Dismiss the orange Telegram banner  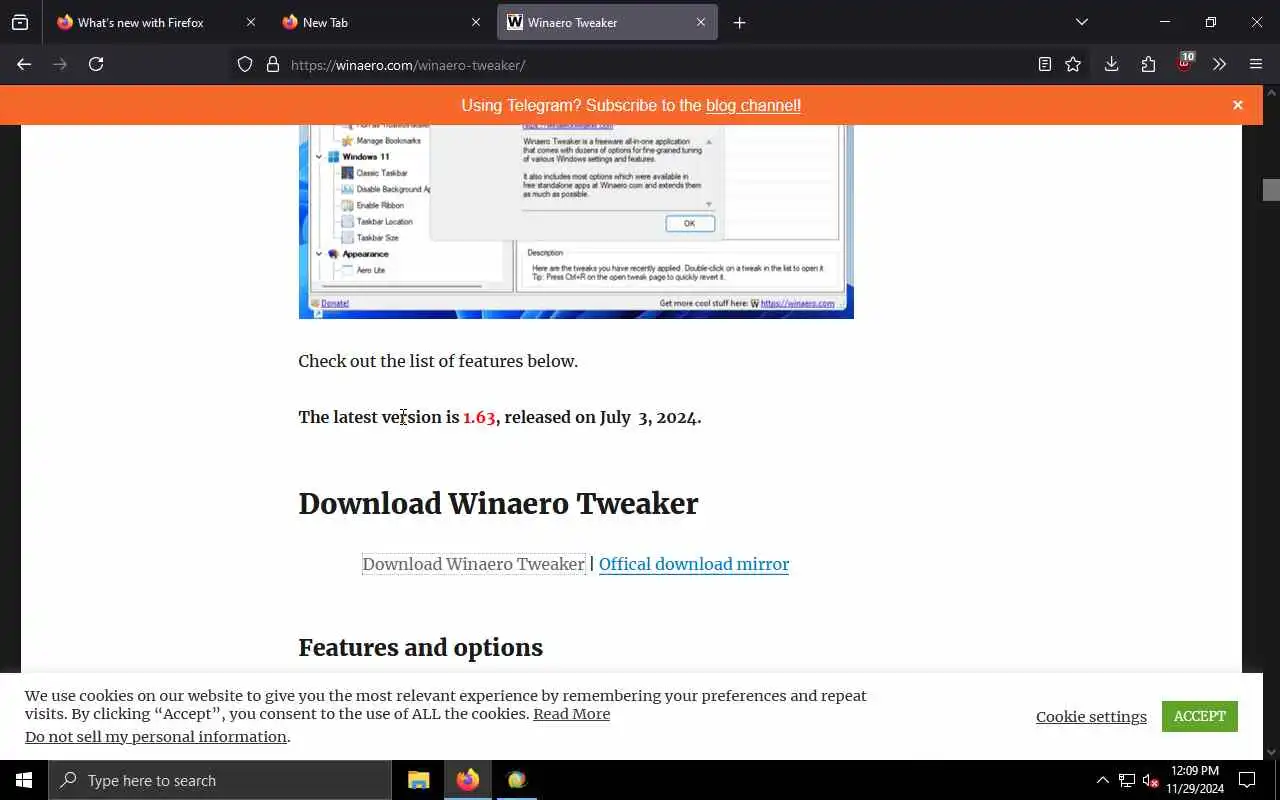point(1238,105)
